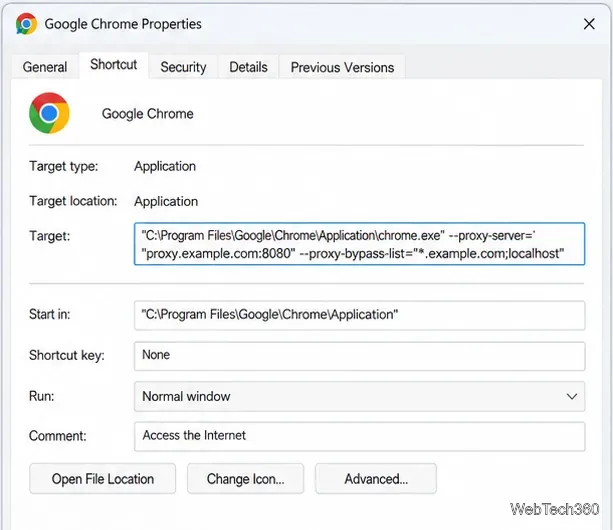Expand the Run dropdown showing Normal window
The height and width of the screenshot is (530, 613).
pyautogui.click(x=359, y=396)
